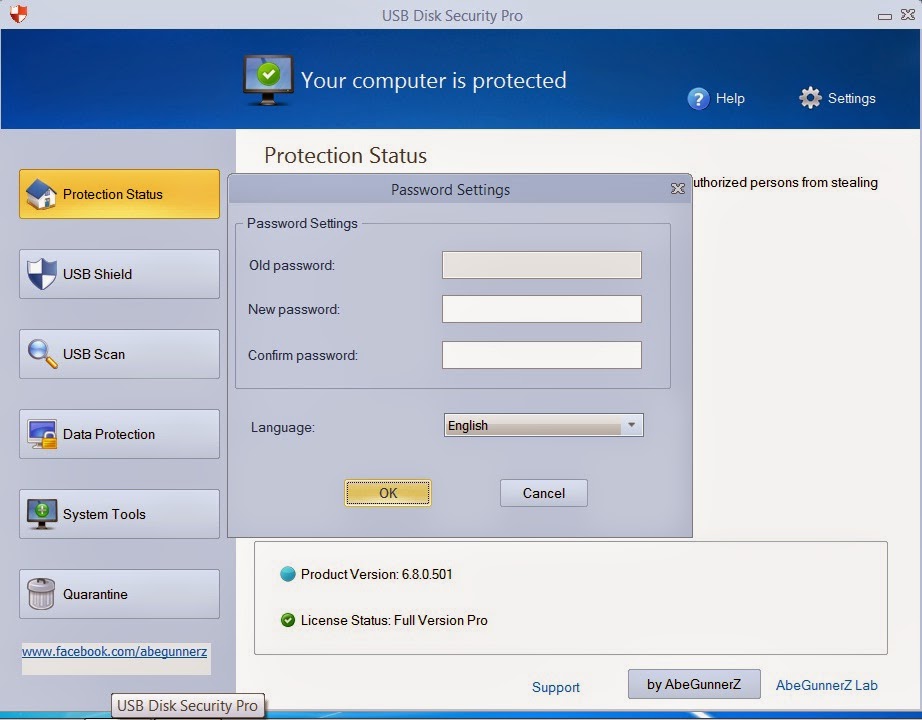The image size is (922, 720).
Task: Close the Password Settings dialog
Action: (x=677, y=188)
